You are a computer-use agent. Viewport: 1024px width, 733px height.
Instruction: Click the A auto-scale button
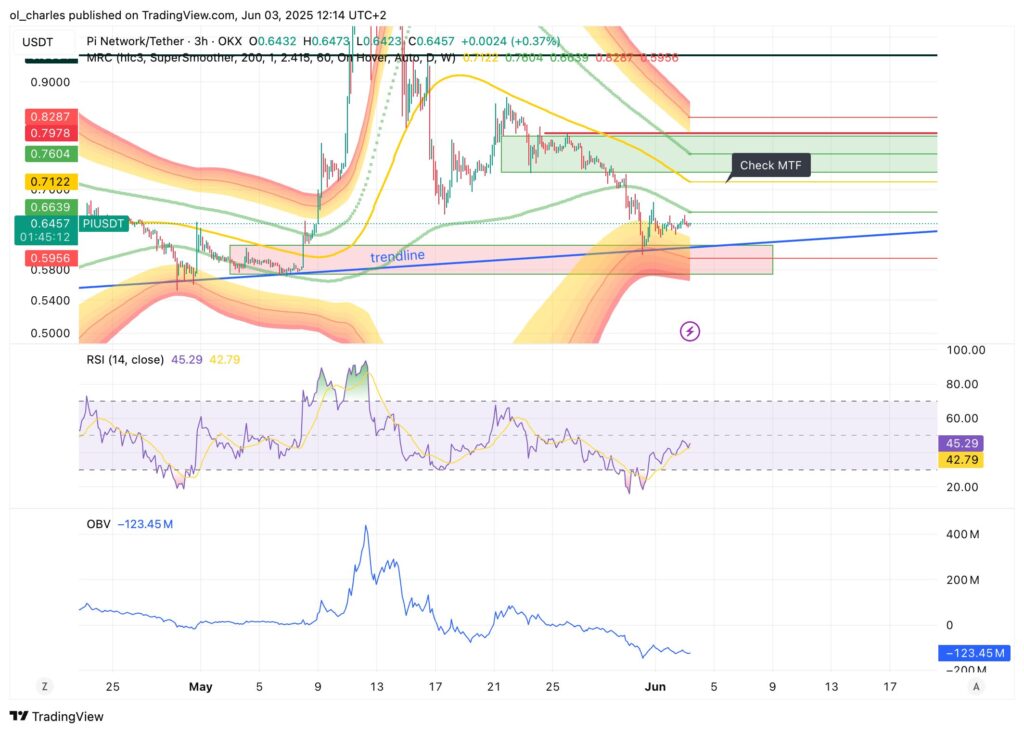975,687
